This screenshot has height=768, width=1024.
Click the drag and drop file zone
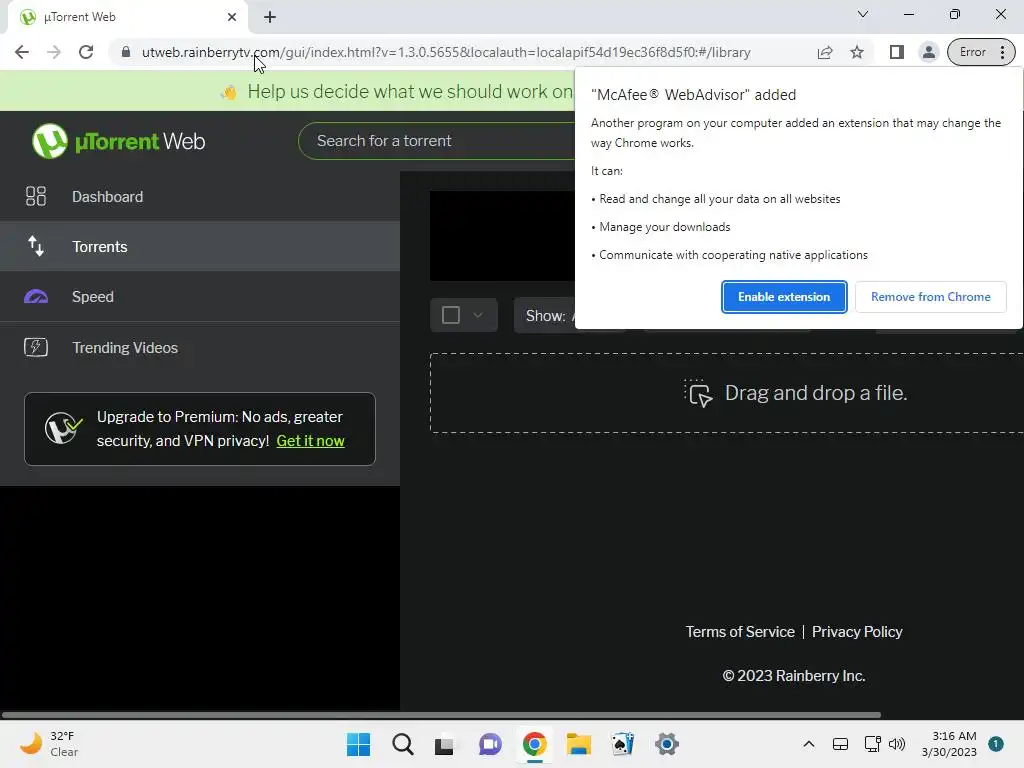click(726, 393)
